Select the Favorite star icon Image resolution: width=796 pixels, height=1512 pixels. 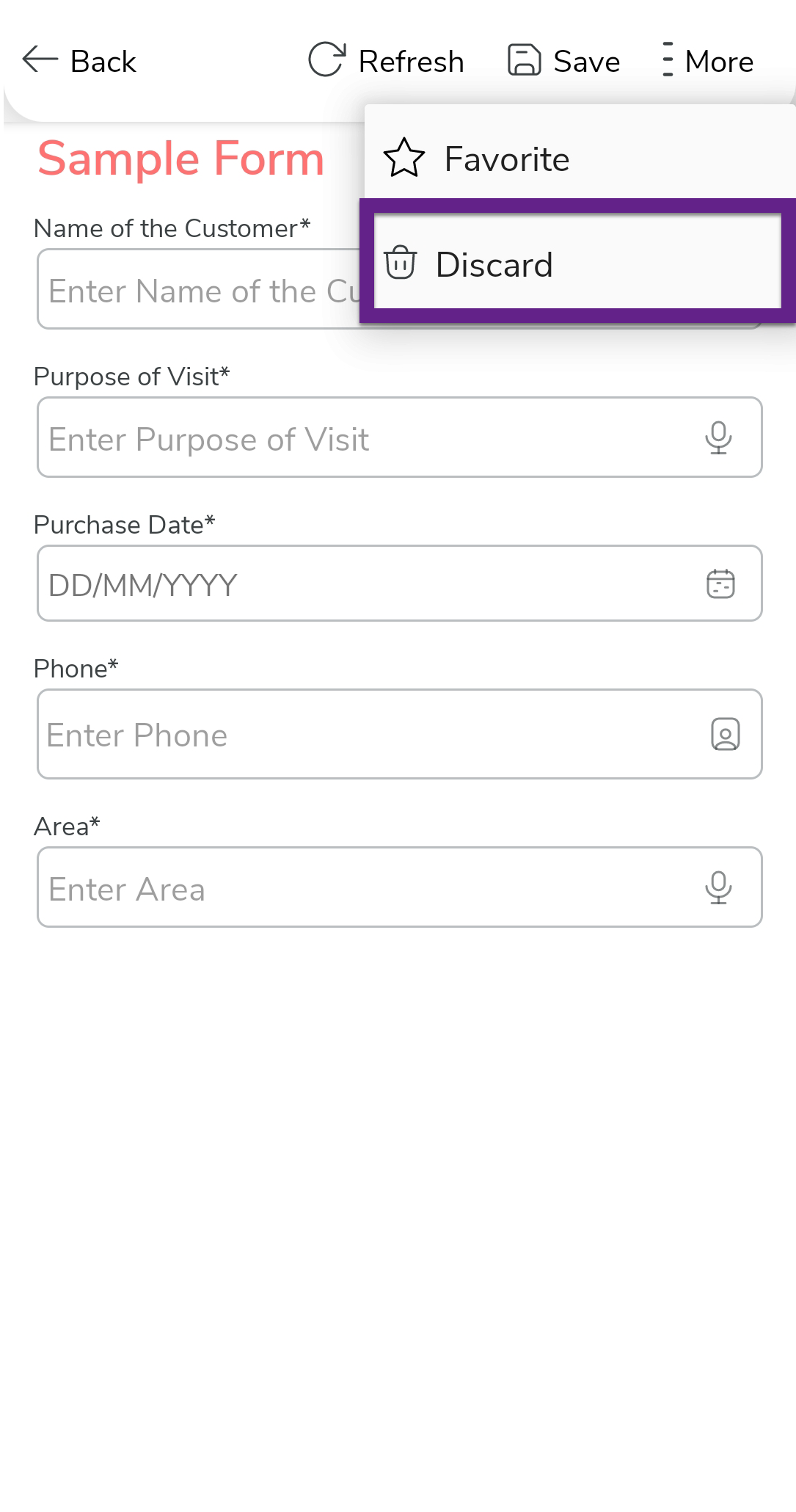[x=404, y=158]
